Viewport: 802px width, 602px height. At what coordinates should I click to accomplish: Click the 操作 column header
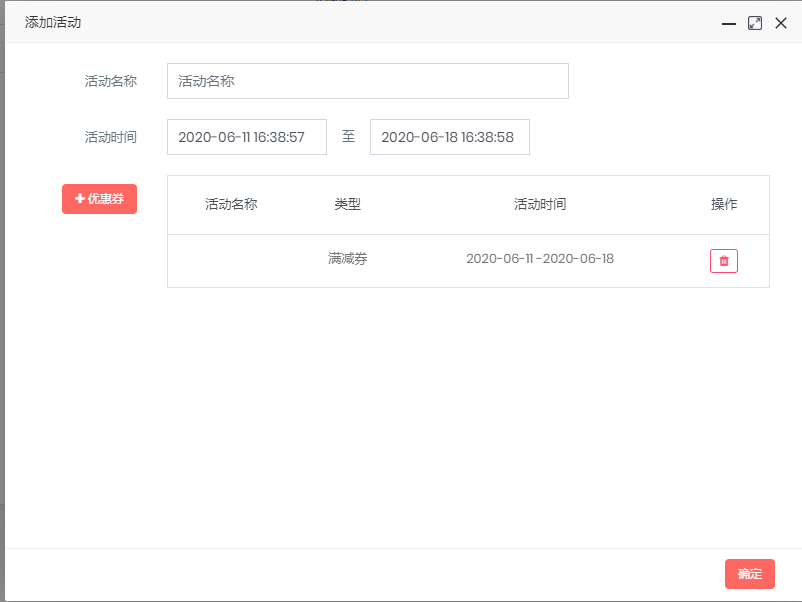coord(724,204)
